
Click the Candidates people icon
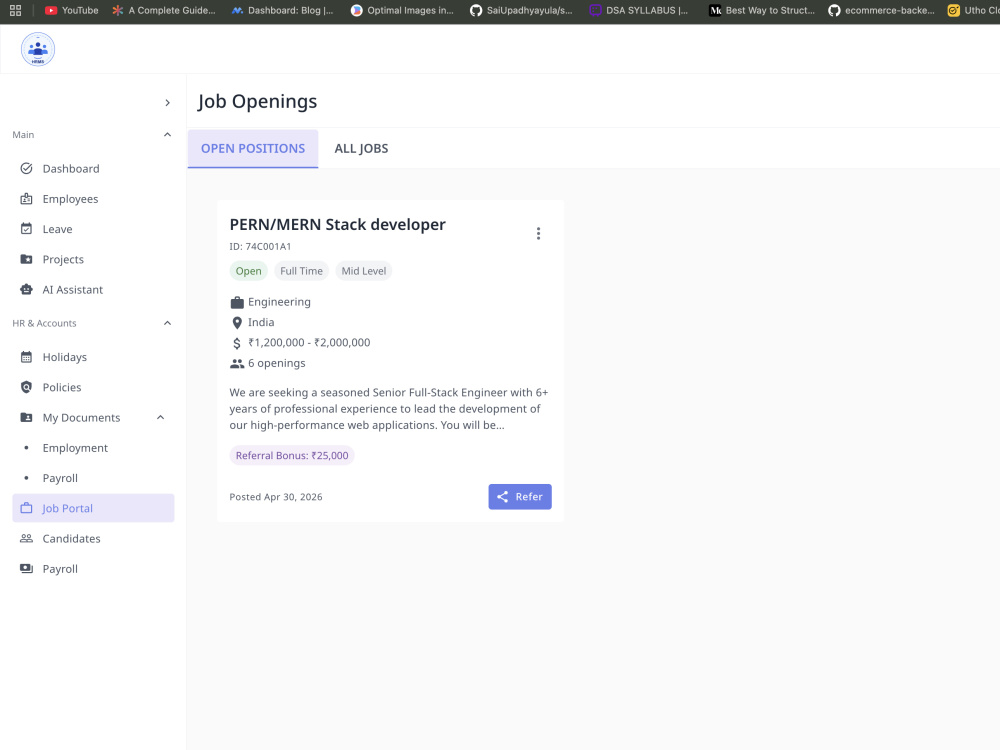(x=26, y=538)
